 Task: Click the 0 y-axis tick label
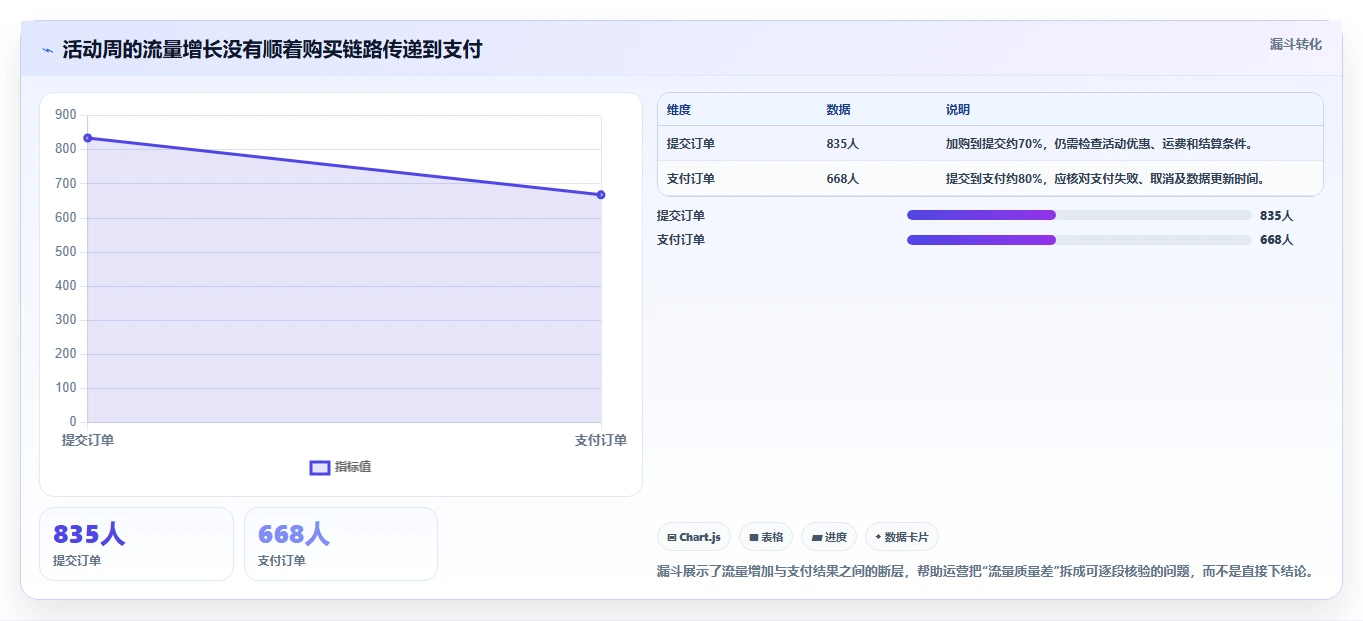(73, 421)
